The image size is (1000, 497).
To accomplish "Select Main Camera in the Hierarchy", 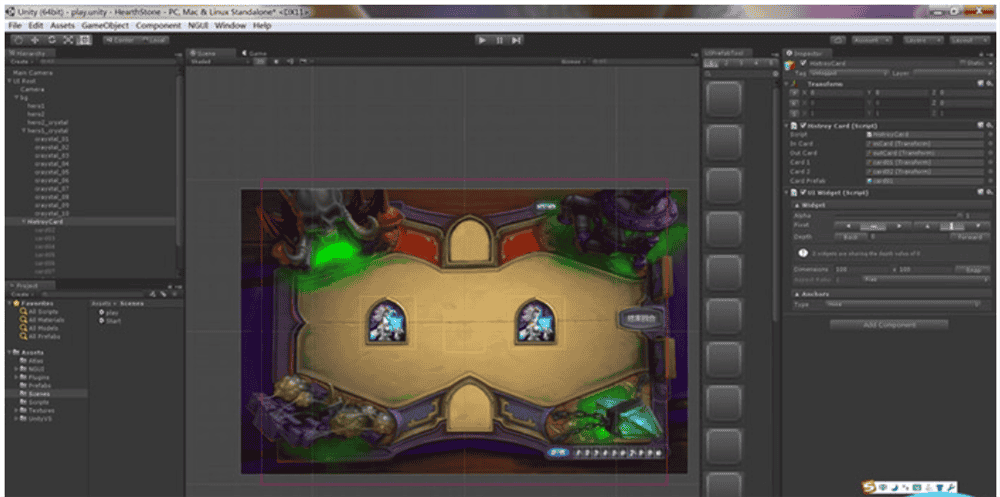I will coord(33,73).
